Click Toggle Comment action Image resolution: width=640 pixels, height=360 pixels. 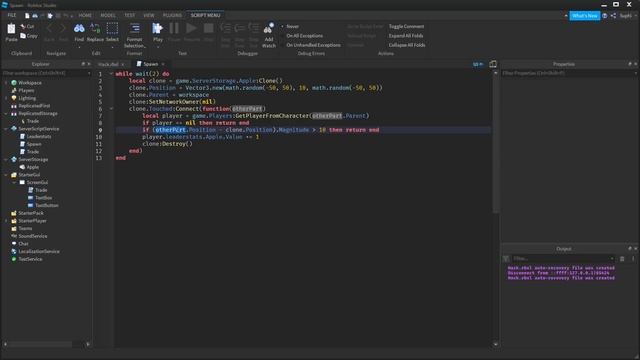point(406,27)
